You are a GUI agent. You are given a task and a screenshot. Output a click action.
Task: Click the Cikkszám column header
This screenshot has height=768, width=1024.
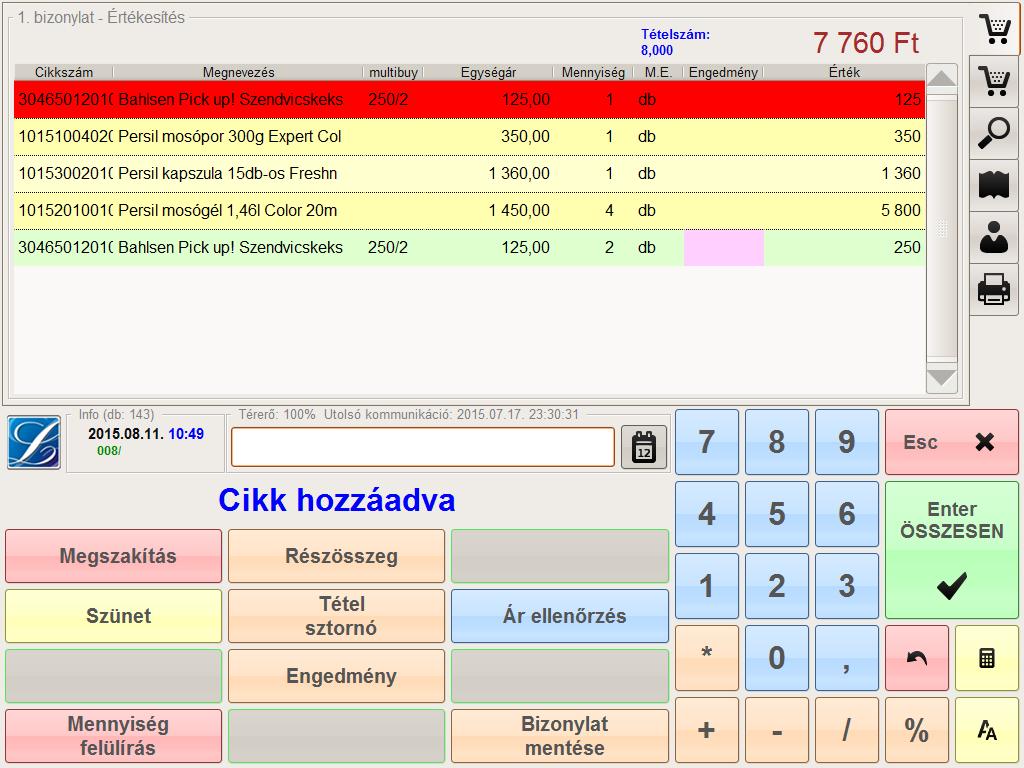pyautogui.click(x=64, y=72)
